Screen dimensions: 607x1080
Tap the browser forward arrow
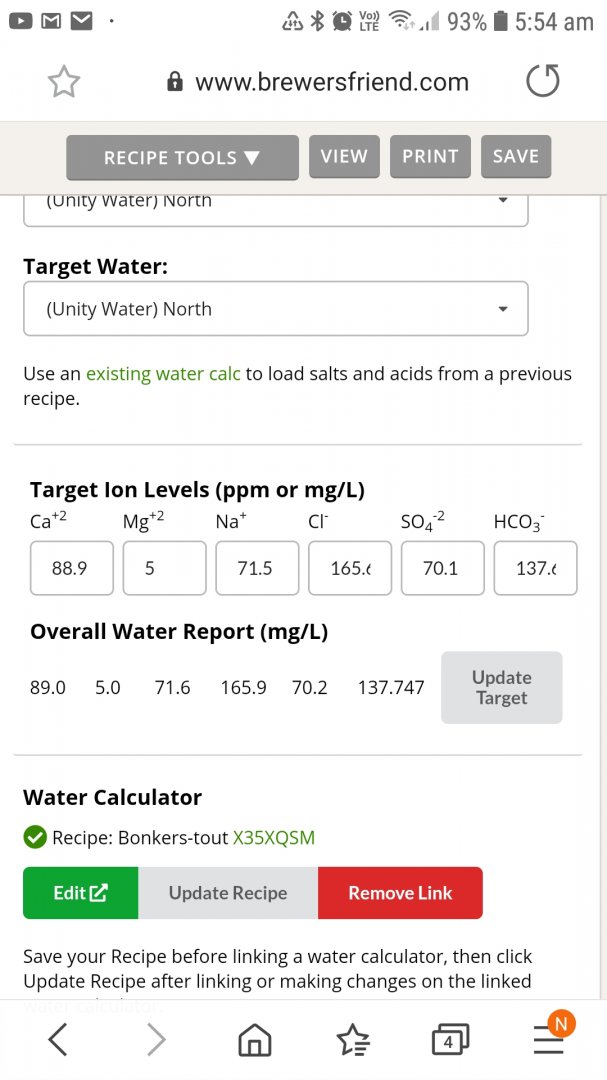click(156, 1041)
